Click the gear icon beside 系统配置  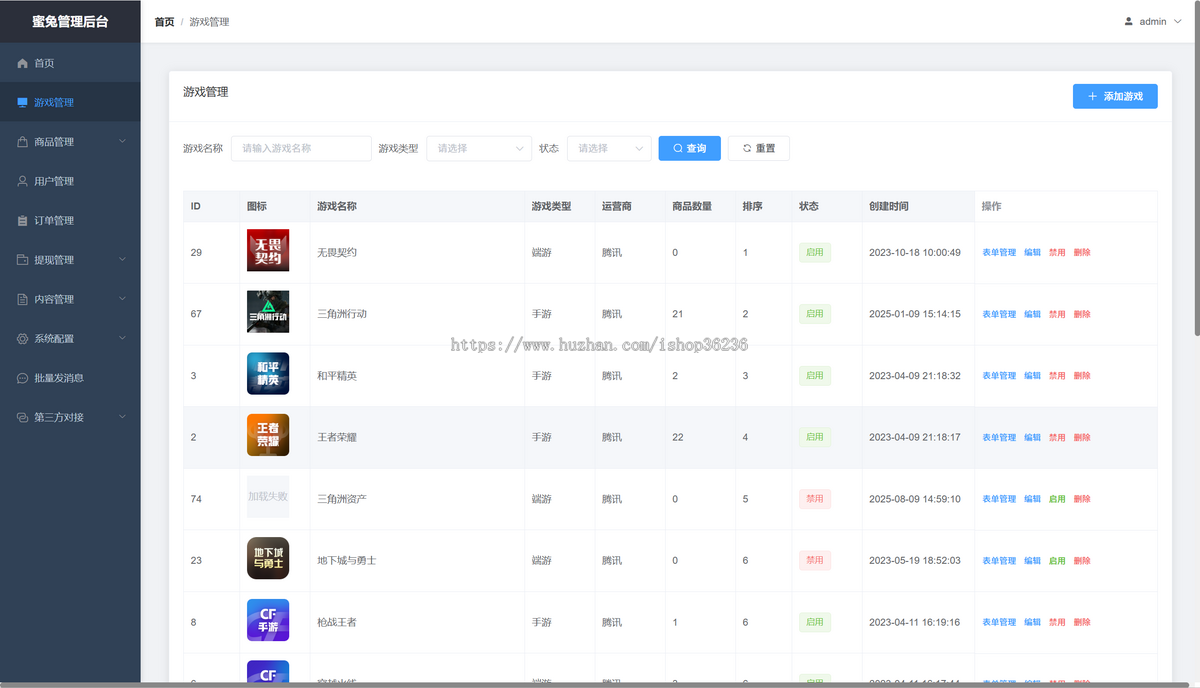click(23, 339)
